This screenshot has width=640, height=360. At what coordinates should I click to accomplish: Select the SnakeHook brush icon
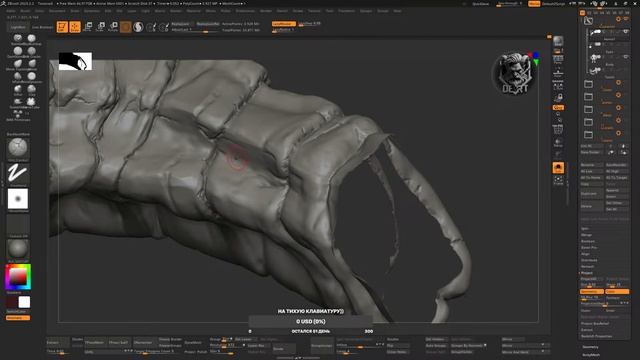(18, 102)
